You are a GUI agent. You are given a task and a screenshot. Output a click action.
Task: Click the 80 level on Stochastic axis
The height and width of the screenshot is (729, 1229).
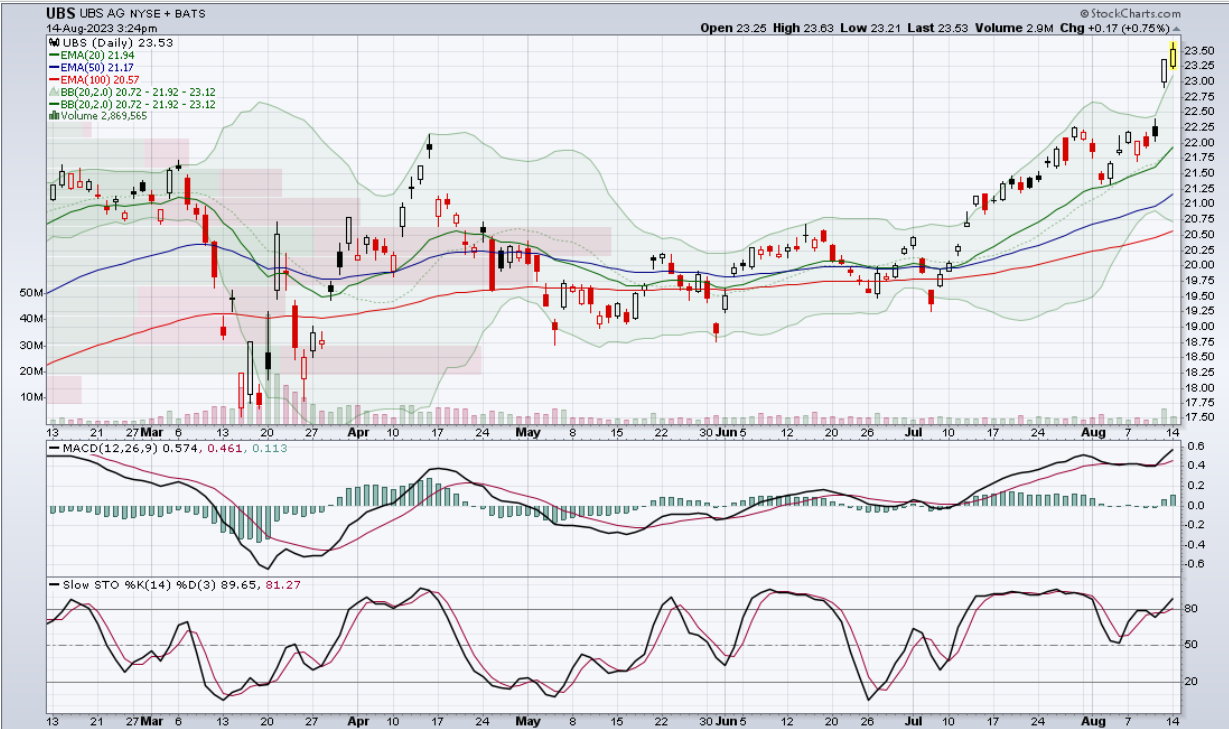point(1191,609)
